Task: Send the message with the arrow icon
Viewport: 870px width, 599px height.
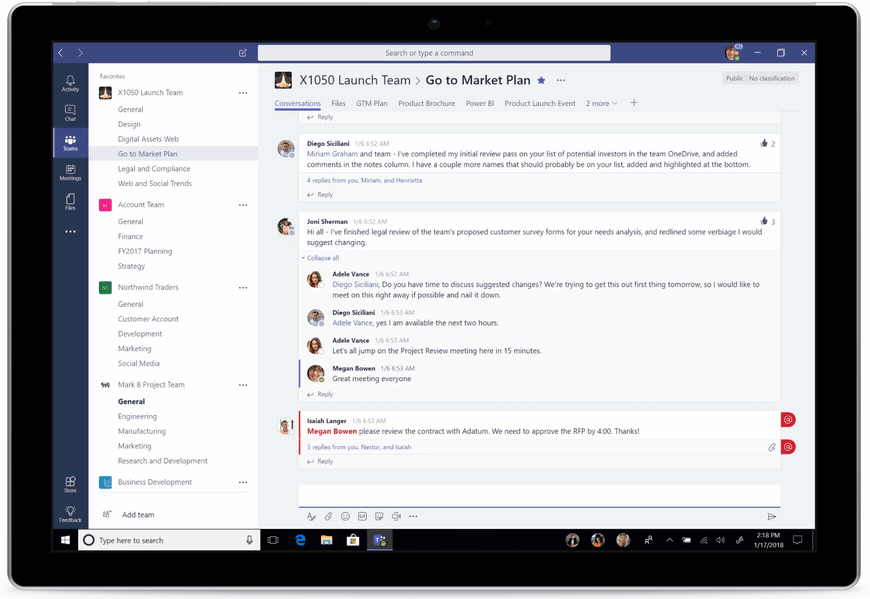Action: click(x=772, y=516)
